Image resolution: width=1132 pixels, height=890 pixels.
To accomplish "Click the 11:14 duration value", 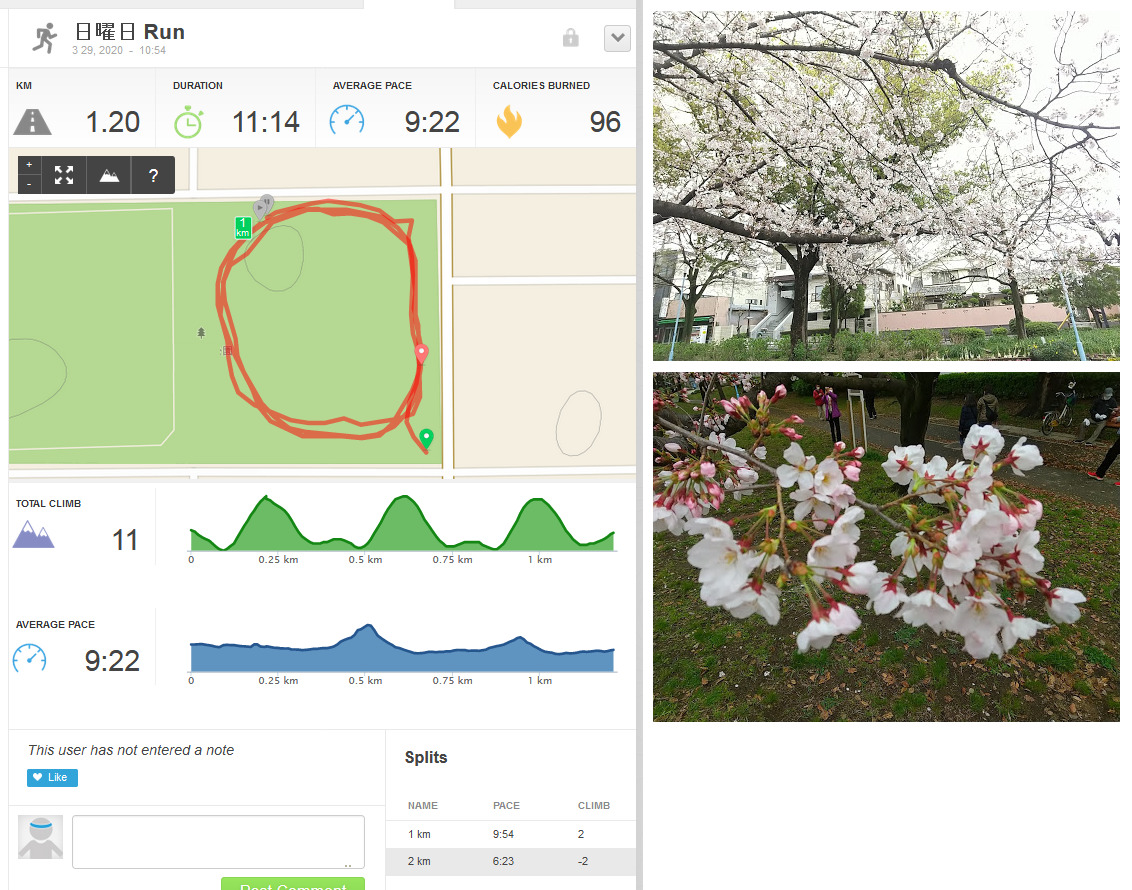I will click(x=266, y=122).
